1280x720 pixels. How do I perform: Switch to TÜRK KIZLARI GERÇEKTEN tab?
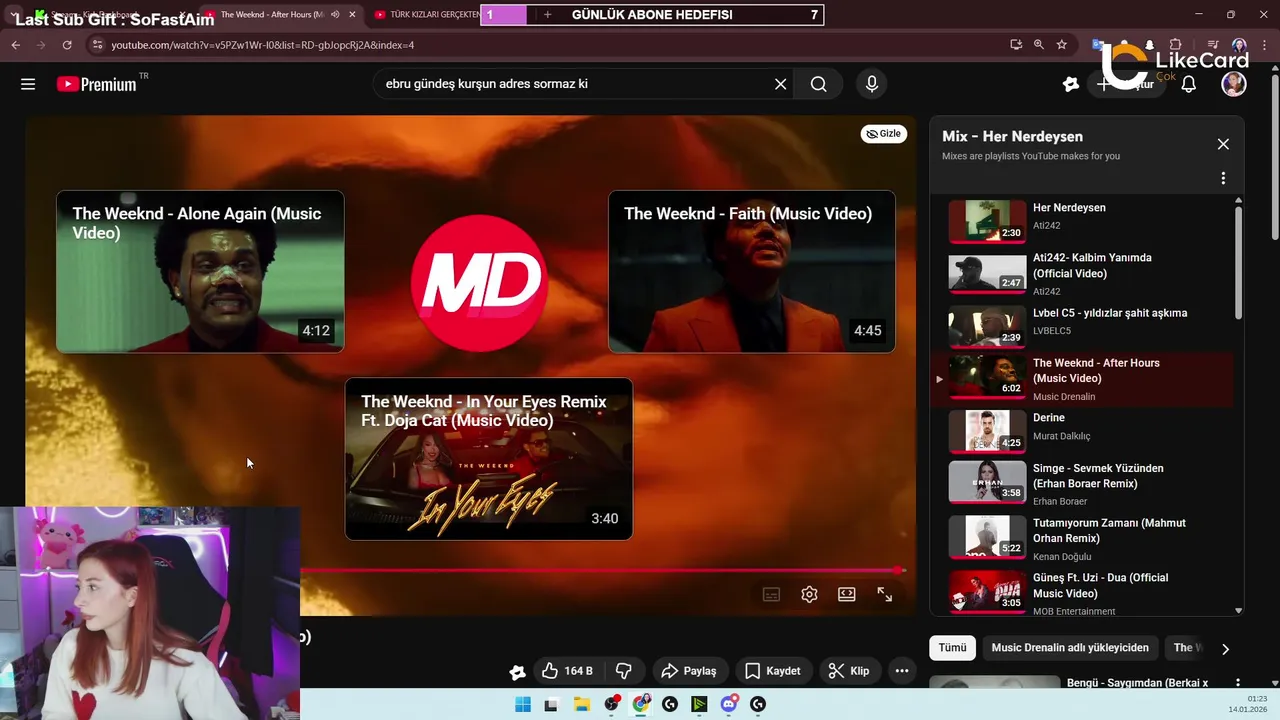point(428,15)
